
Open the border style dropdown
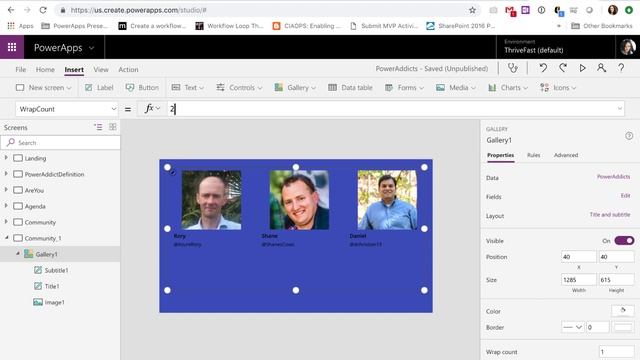click(x=572, y=327)
